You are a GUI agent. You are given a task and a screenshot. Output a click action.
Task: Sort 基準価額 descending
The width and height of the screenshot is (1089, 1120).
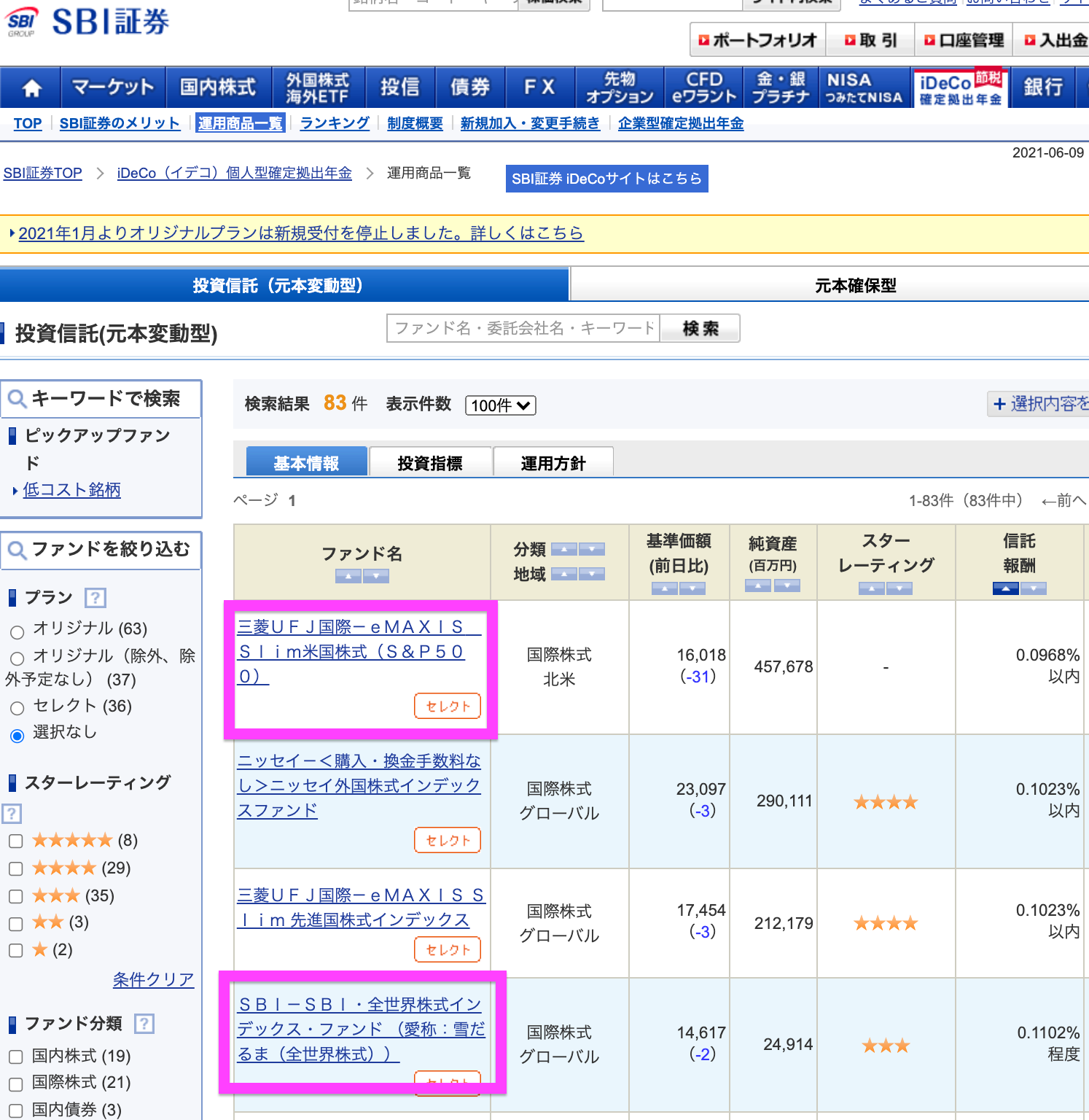point(692,588)
